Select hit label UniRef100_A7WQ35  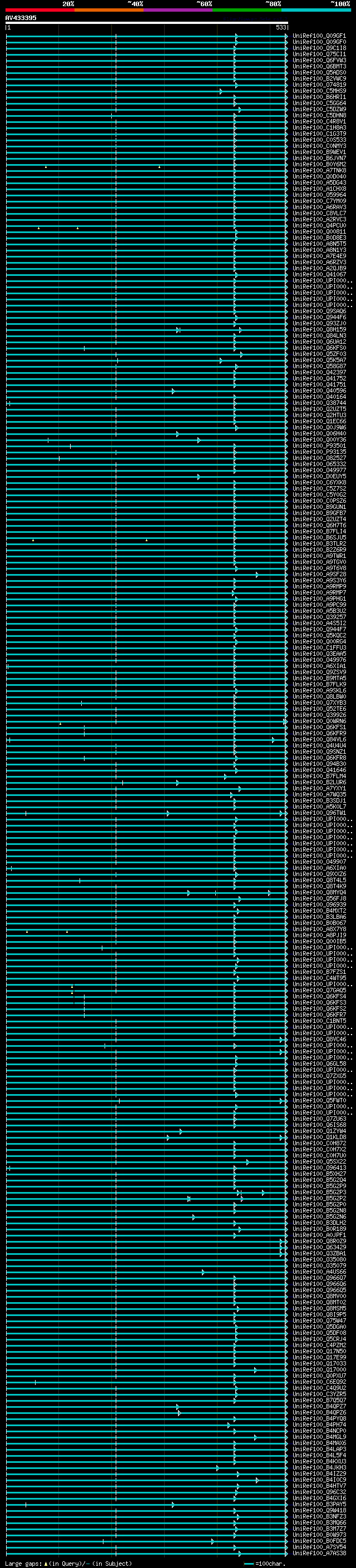319,794
